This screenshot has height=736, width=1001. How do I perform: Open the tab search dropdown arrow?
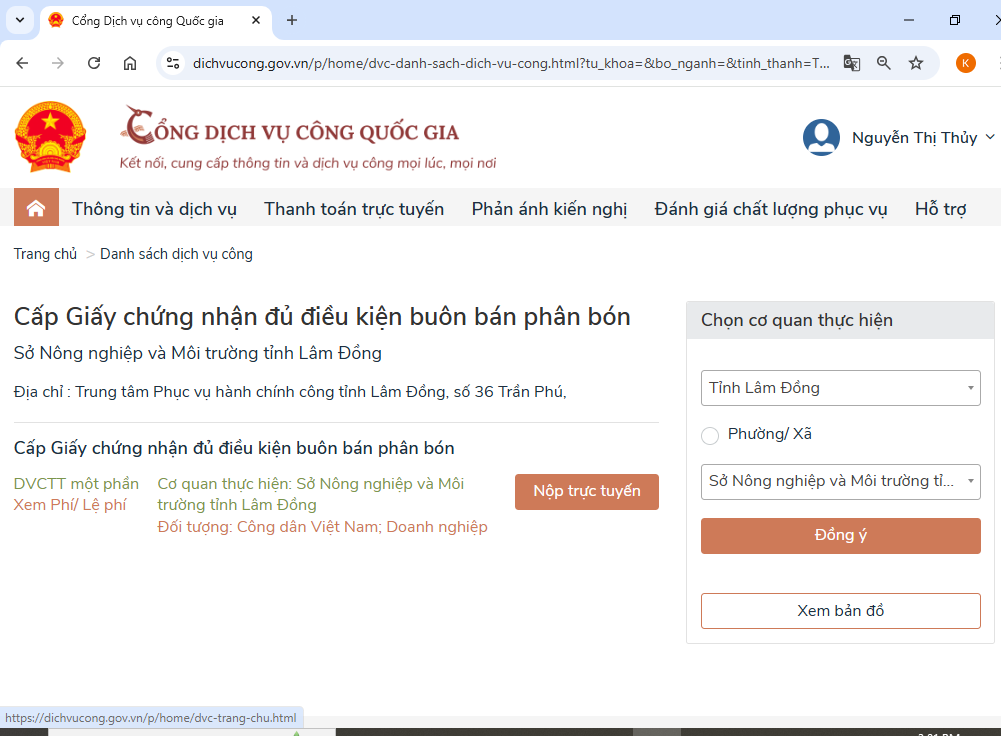pyautogui.click(x=20, y=20)
